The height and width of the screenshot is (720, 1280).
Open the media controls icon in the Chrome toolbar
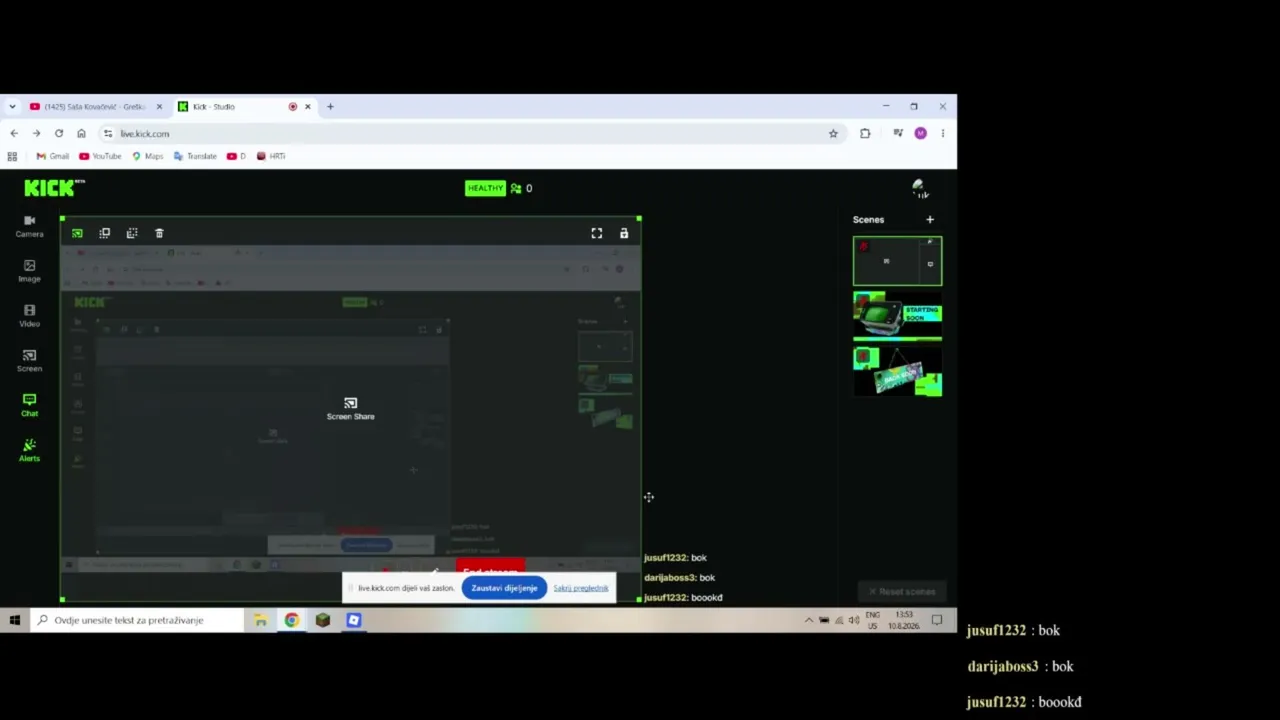(898, 133)
